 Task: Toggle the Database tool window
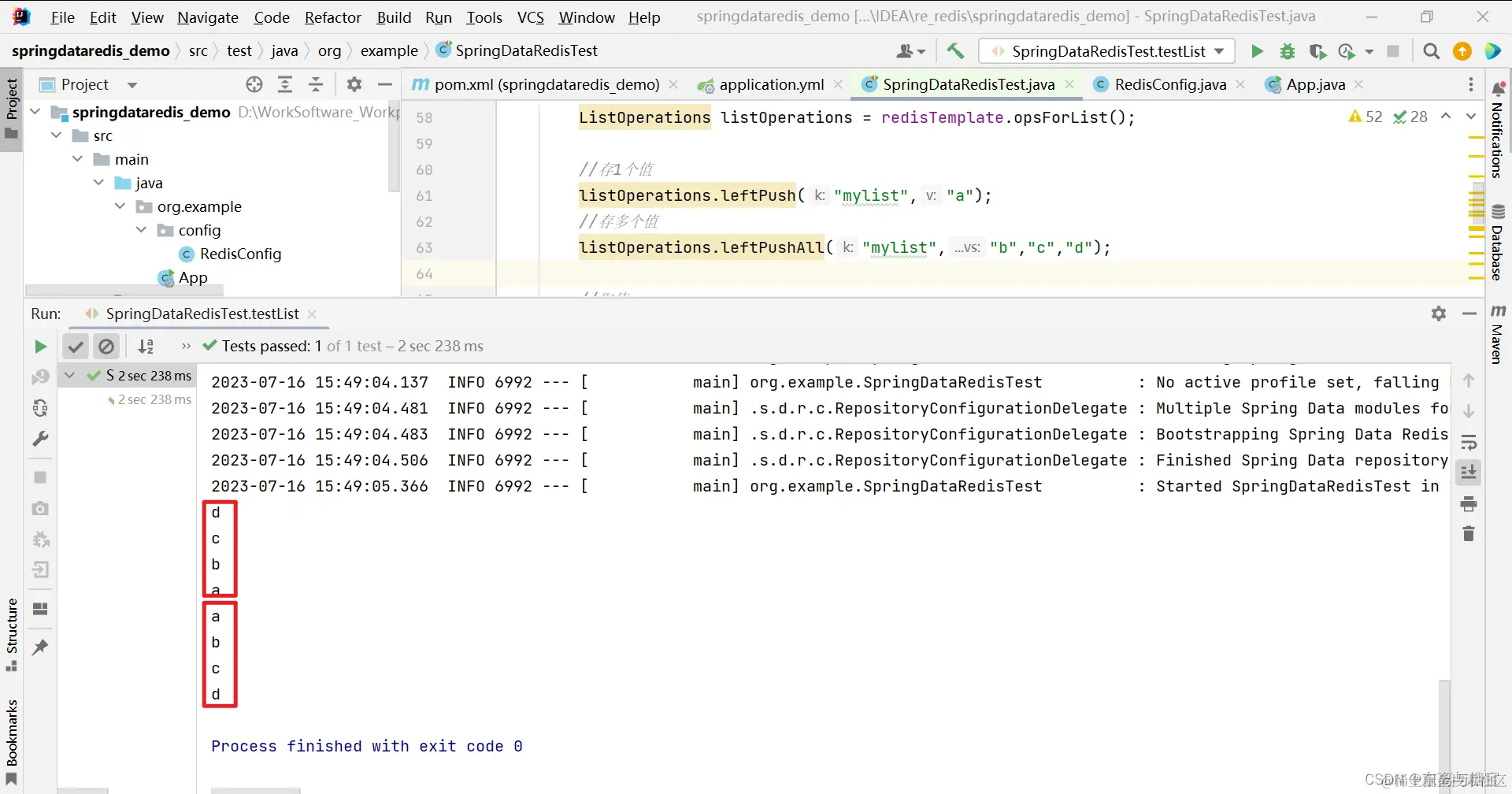click(1498, 242)
